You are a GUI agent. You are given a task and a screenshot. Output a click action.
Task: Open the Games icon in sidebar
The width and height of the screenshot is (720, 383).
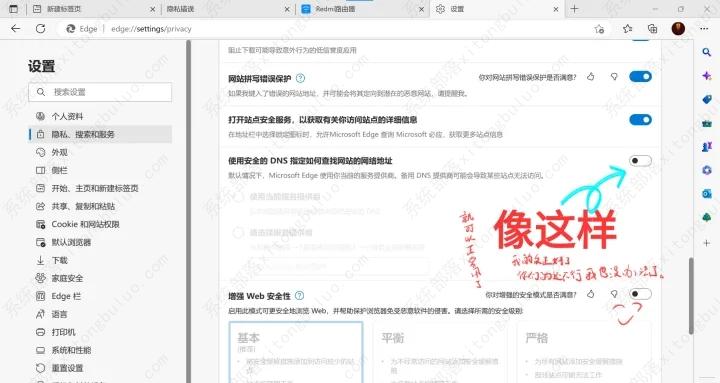point(707,146)
